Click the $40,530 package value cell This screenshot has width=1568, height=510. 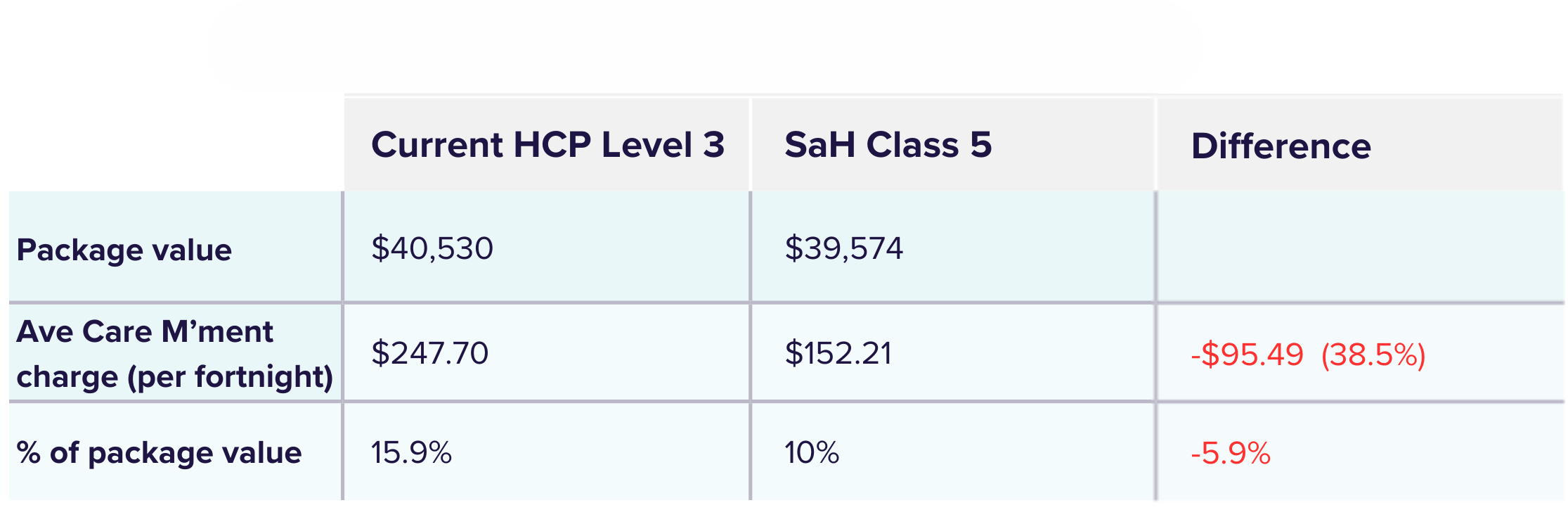432,248
